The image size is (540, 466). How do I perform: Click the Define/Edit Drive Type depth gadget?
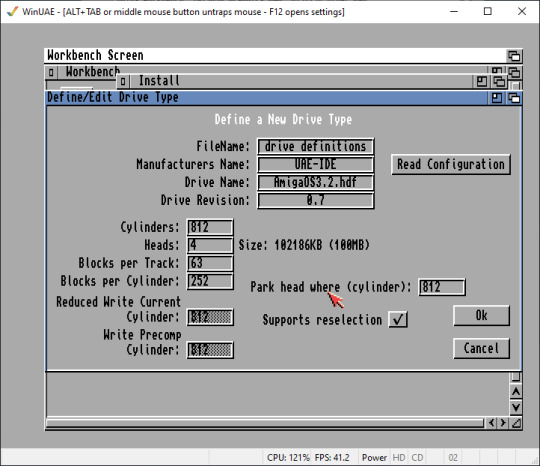click(x=515, y=98)
